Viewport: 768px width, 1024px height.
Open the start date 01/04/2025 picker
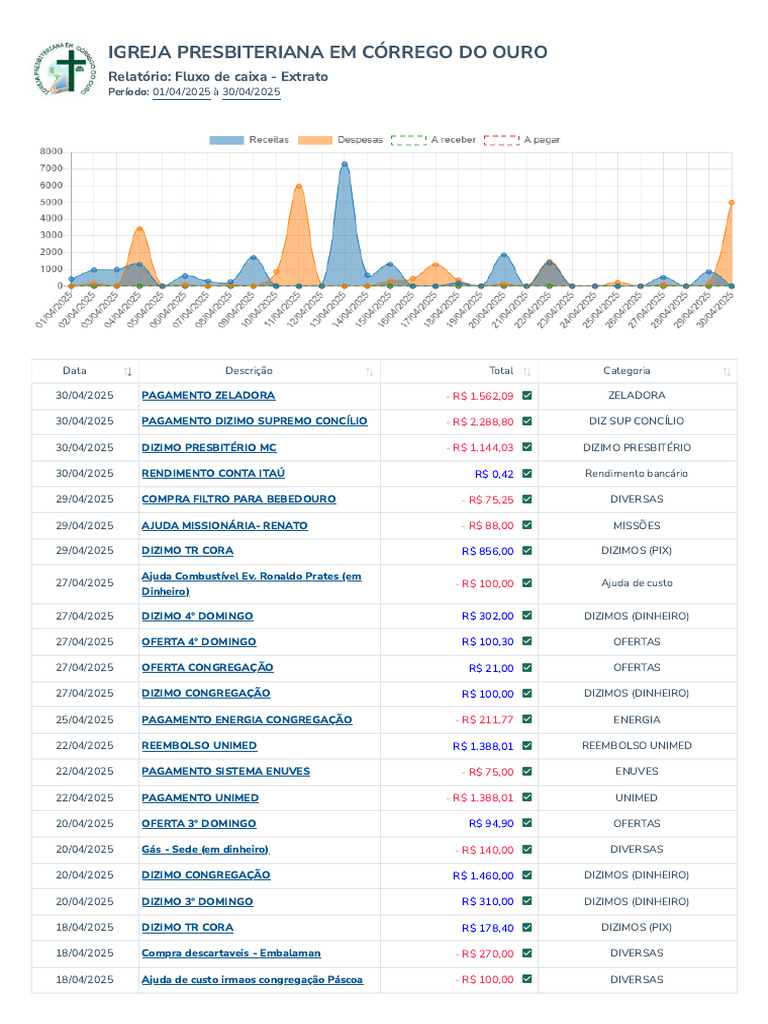pos(182,92)
